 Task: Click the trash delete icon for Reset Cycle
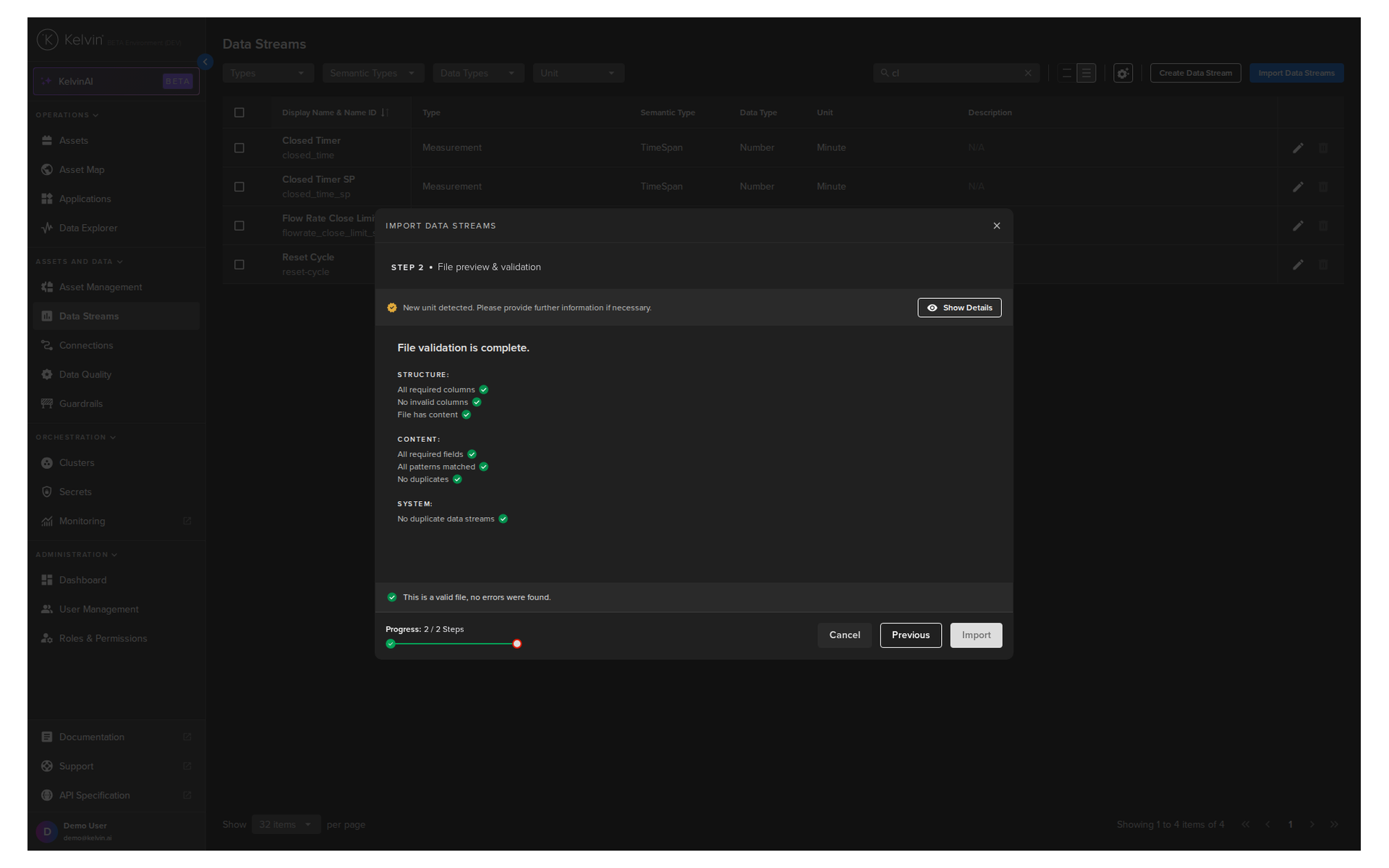[1322, 265]
